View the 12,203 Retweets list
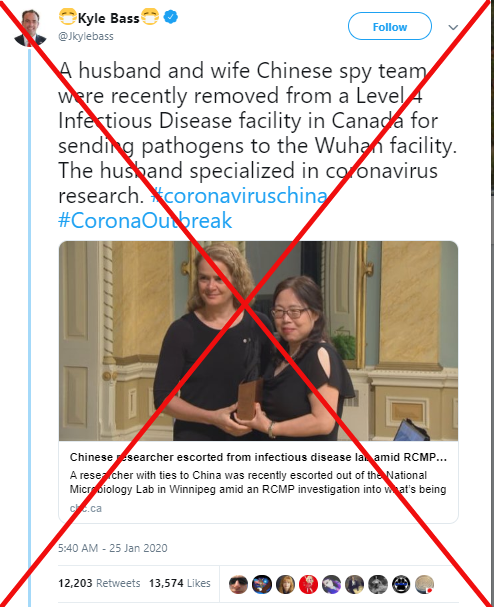Image resolution: width=494 pixels, height=607 pixels. pyautogui.click(x=99, y=583)
